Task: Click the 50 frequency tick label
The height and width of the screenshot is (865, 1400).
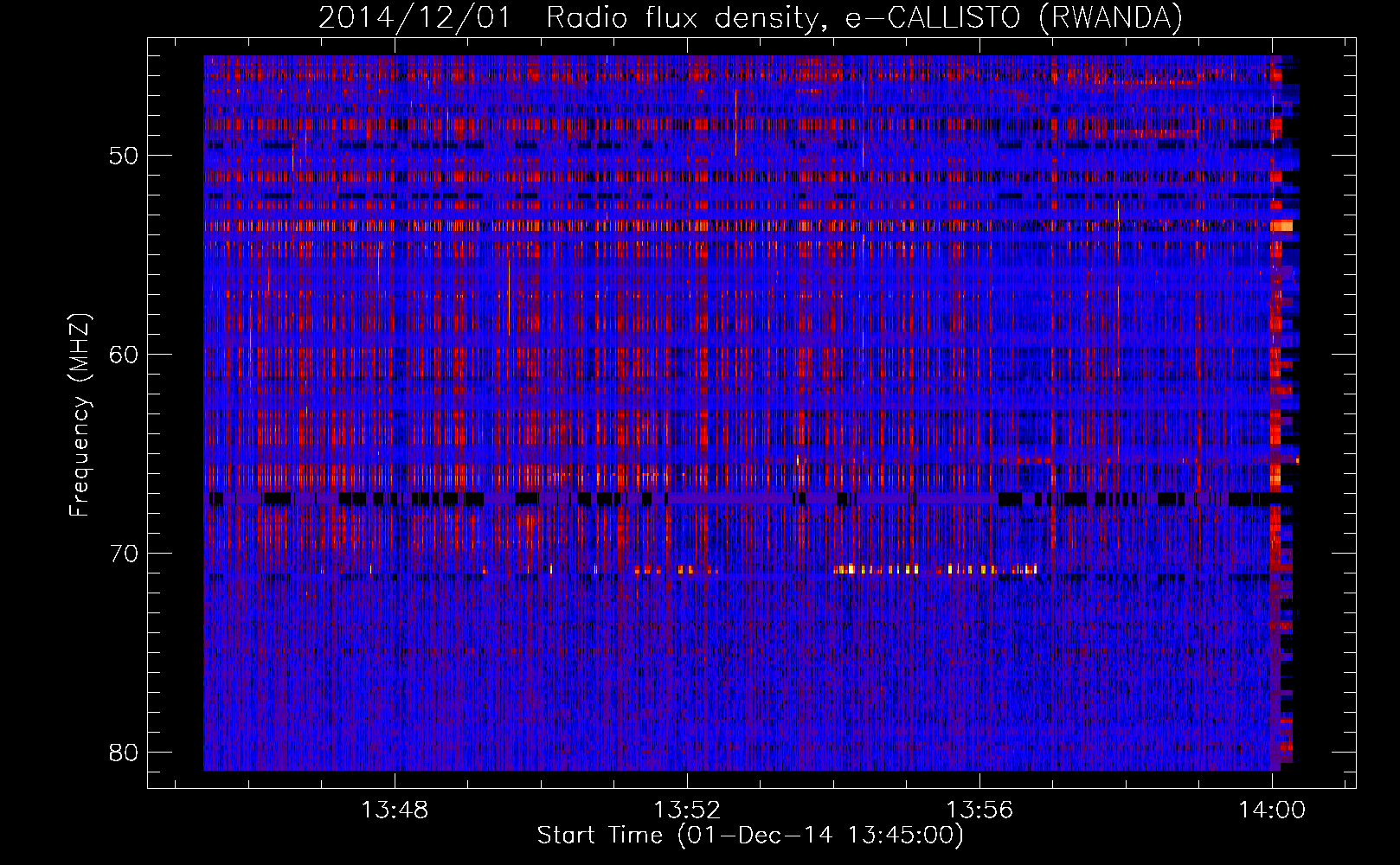Action: (x=124, y=156)
